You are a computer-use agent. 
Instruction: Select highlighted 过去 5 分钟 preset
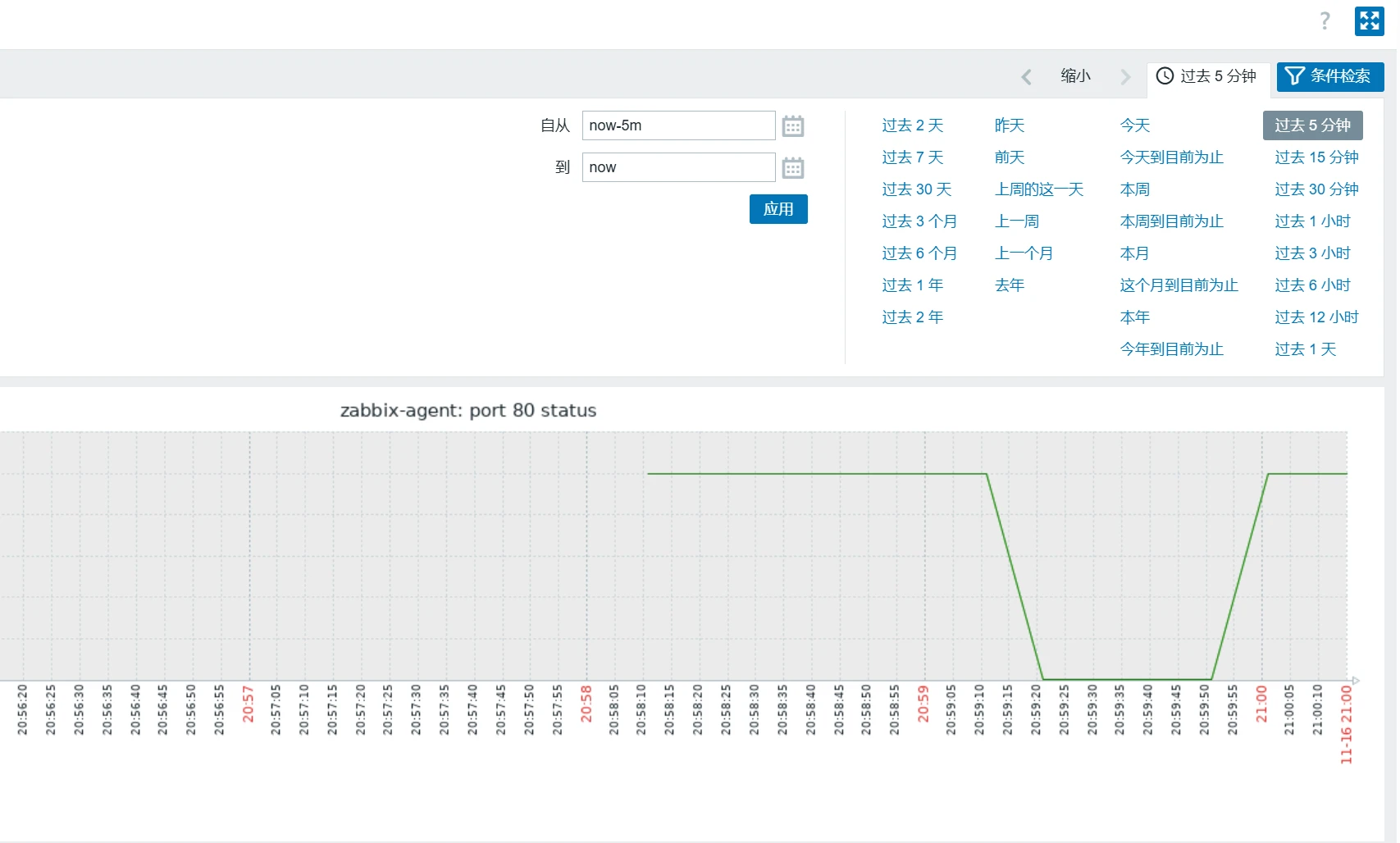[1312, 125]
